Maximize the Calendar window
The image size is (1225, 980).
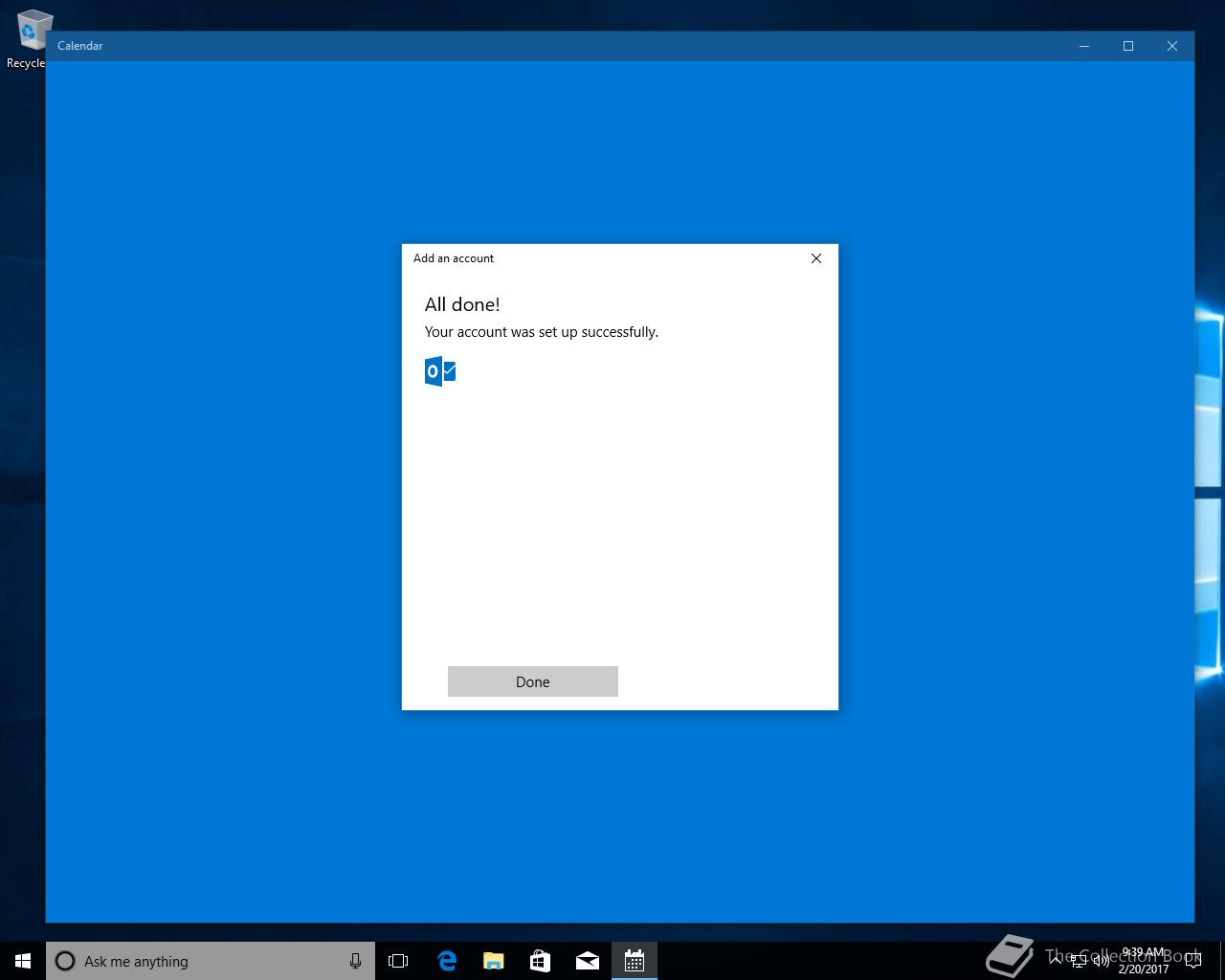[x=1128, y=46]
